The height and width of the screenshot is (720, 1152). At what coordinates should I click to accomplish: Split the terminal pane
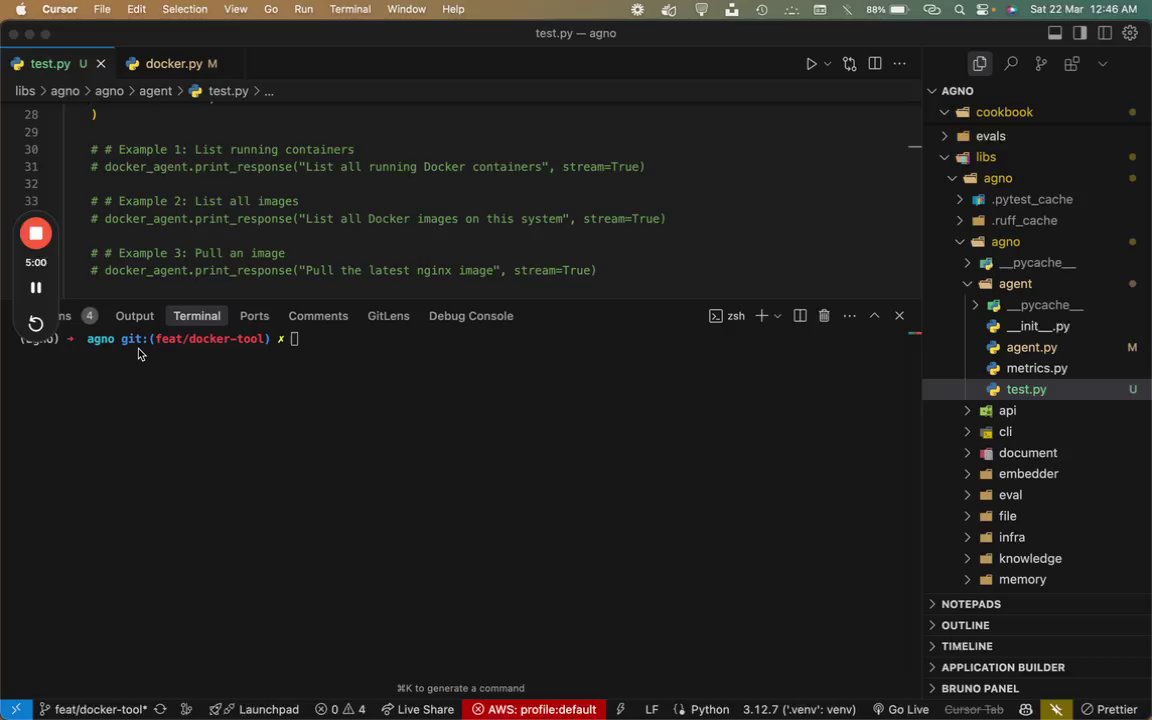tap(800, 316)
